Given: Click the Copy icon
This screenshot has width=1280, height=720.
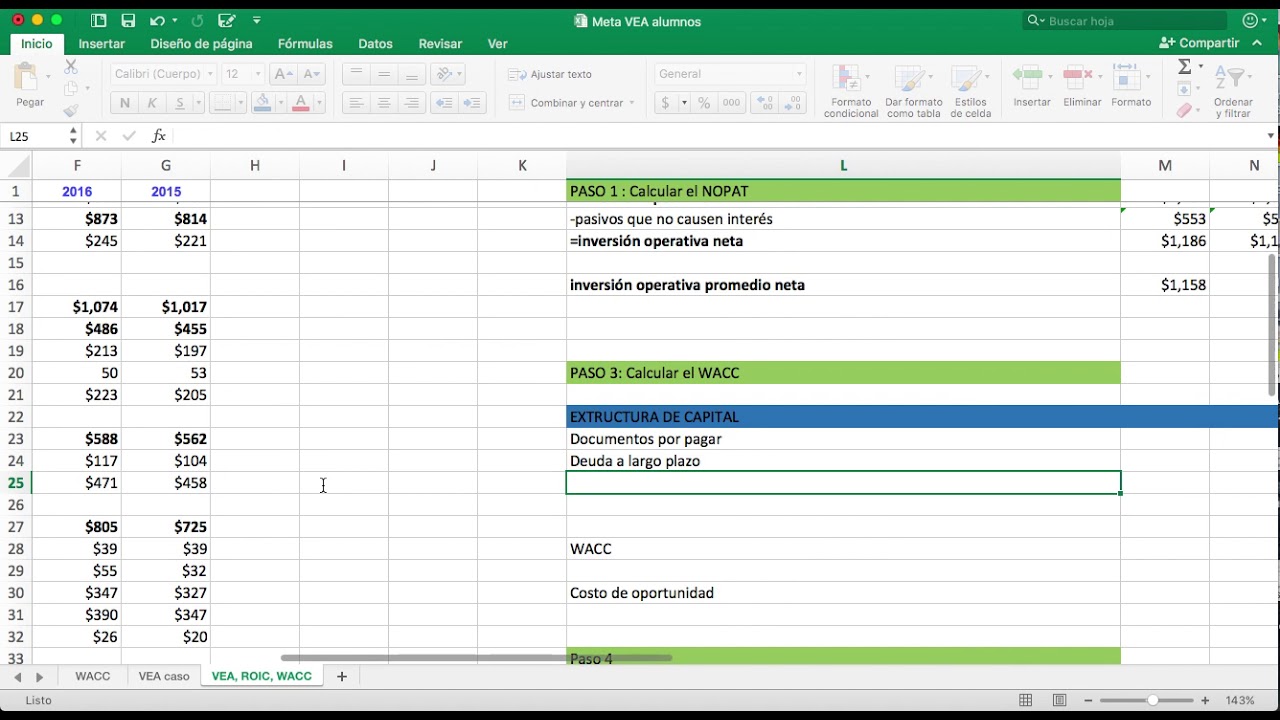Looking at the screenshot, I should 71,88.
